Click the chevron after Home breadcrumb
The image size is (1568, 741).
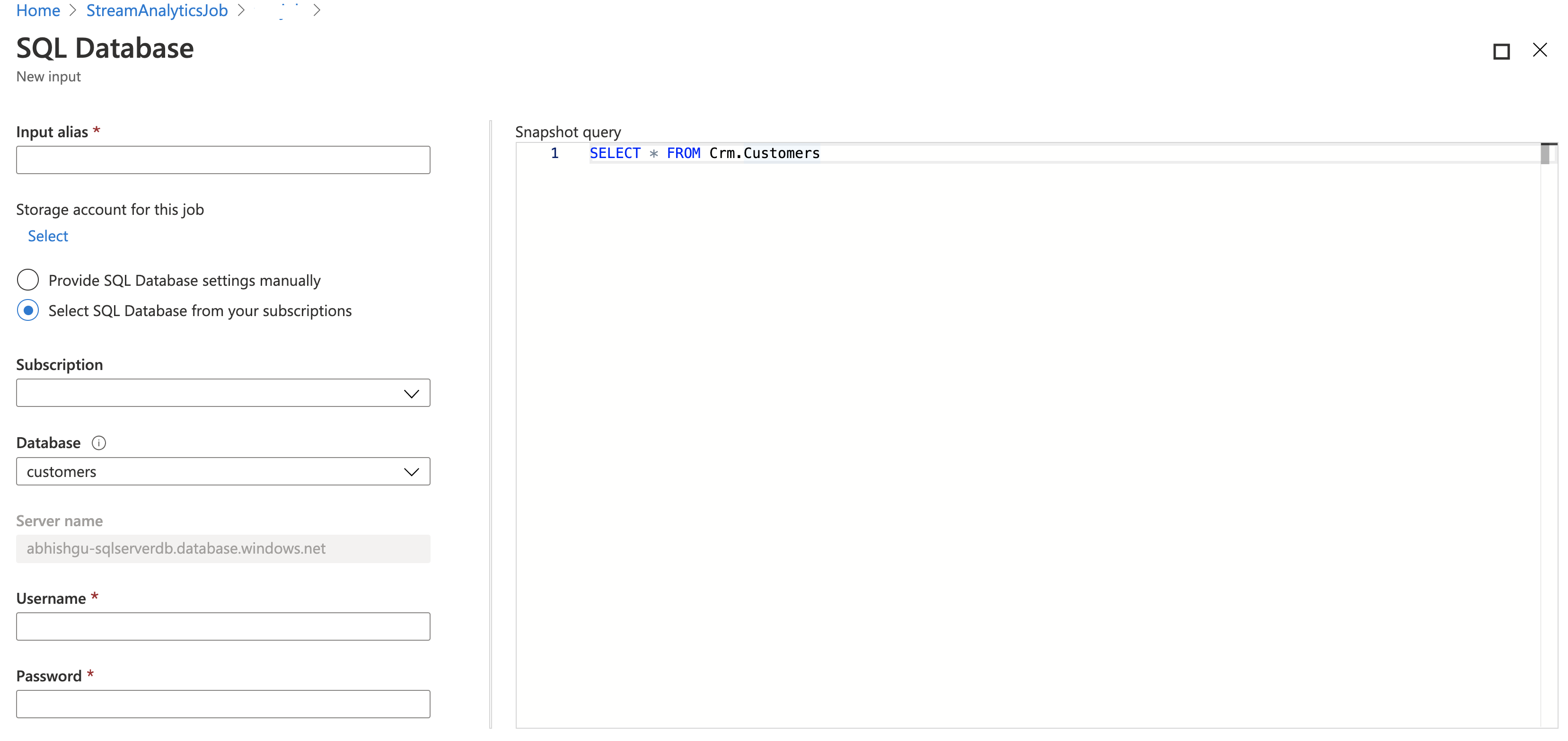(73, 10)
